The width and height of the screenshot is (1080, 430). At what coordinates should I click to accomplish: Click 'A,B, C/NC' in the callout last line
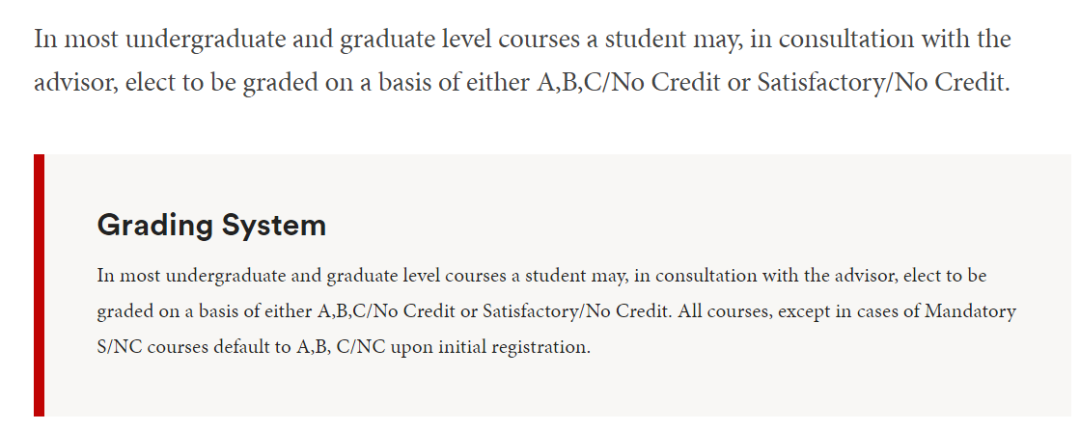click(x=340, y=347)
